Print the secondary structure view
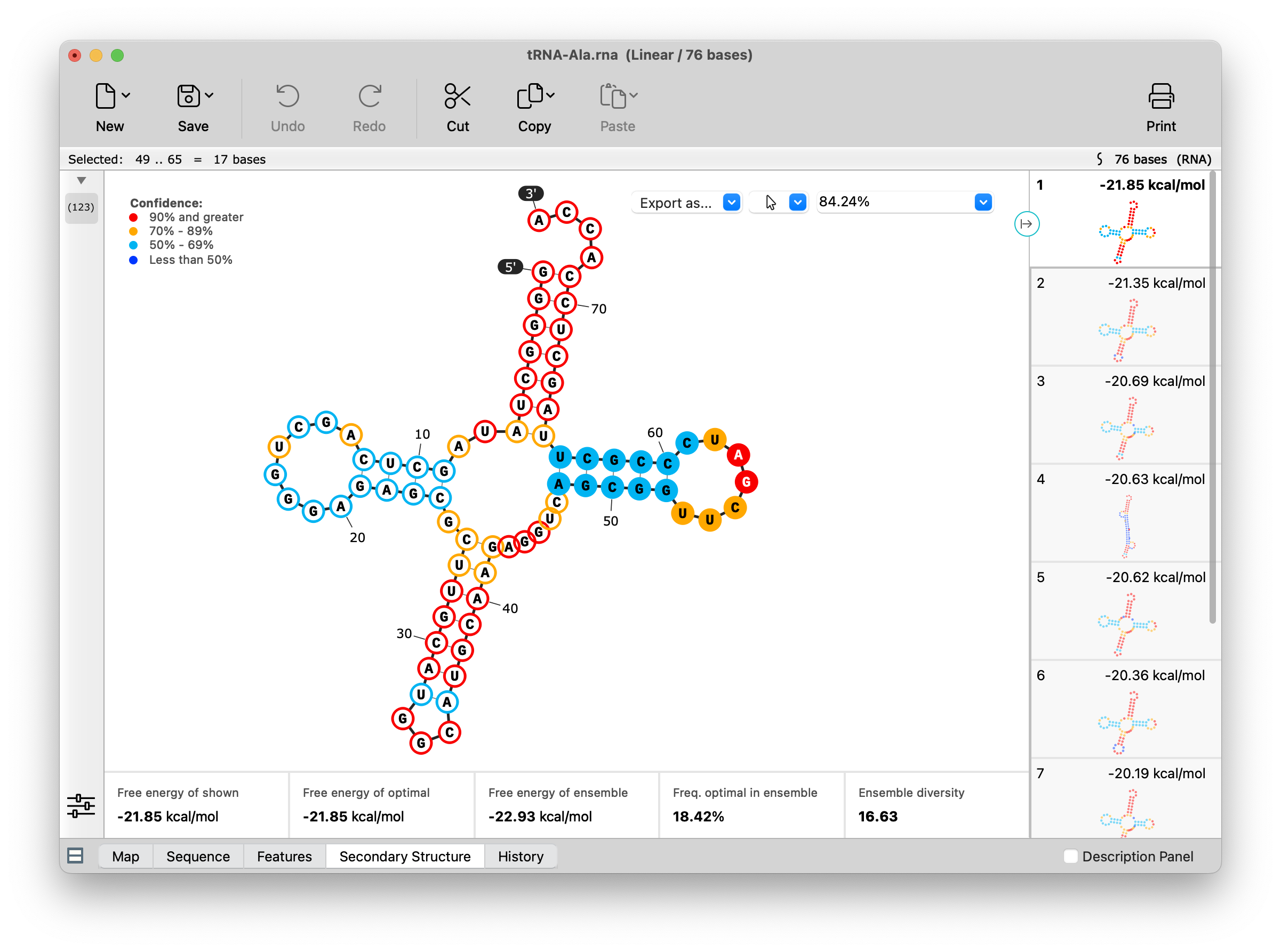The image size is (1281, 952). tap(1160, 107)
